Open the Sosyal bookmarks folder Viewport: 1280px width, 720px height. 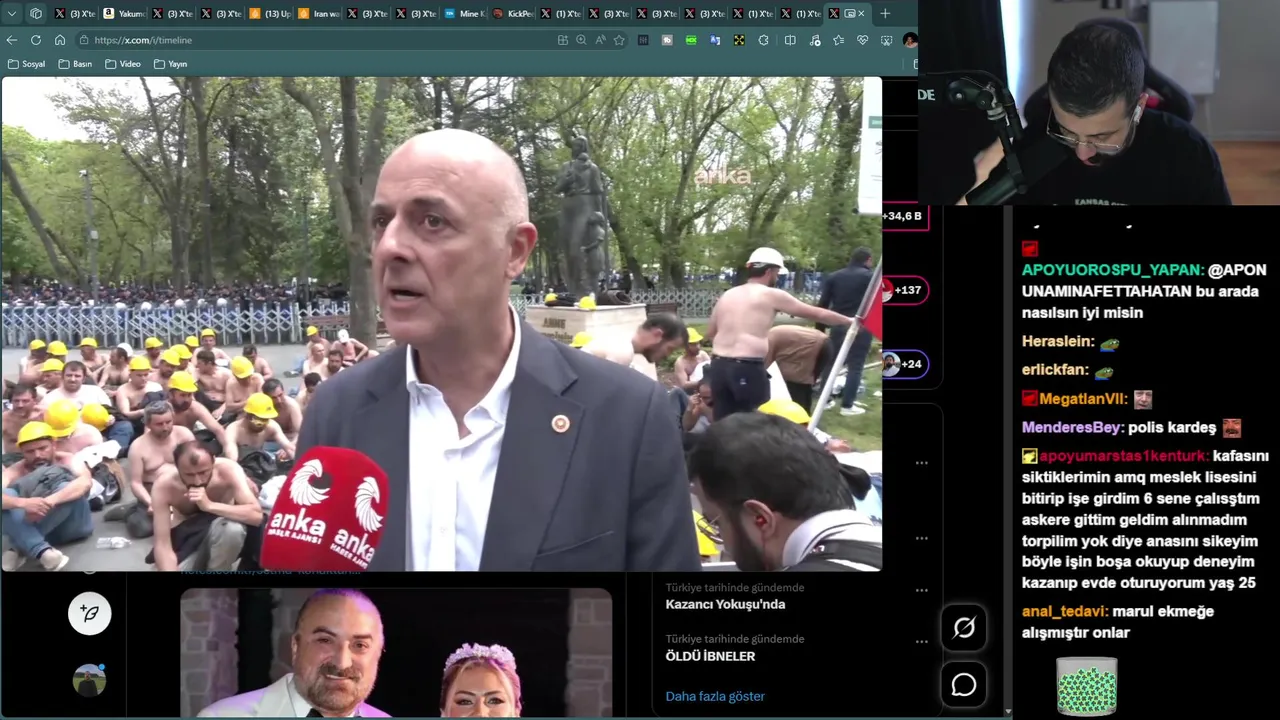[26, 64]
